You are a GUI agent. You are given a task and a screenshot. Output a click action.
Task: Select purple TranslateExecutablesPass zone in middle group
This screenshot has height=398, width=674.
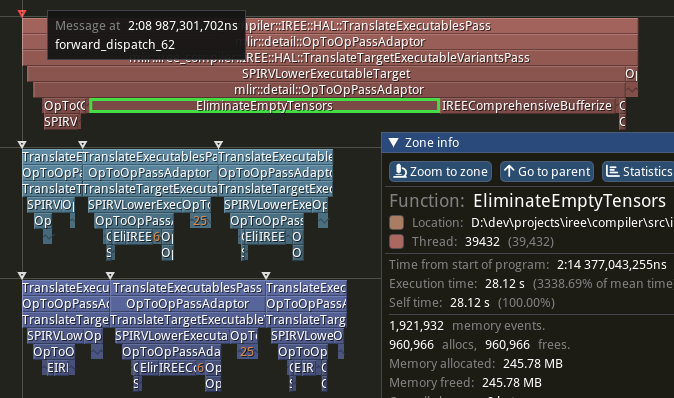tap(187, 288)
